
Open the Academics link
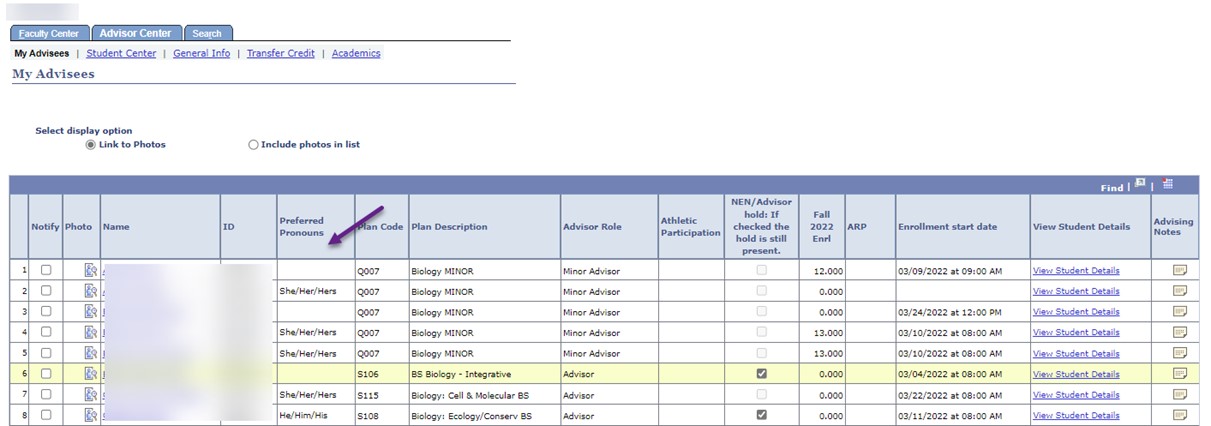[x=356, y=53]
